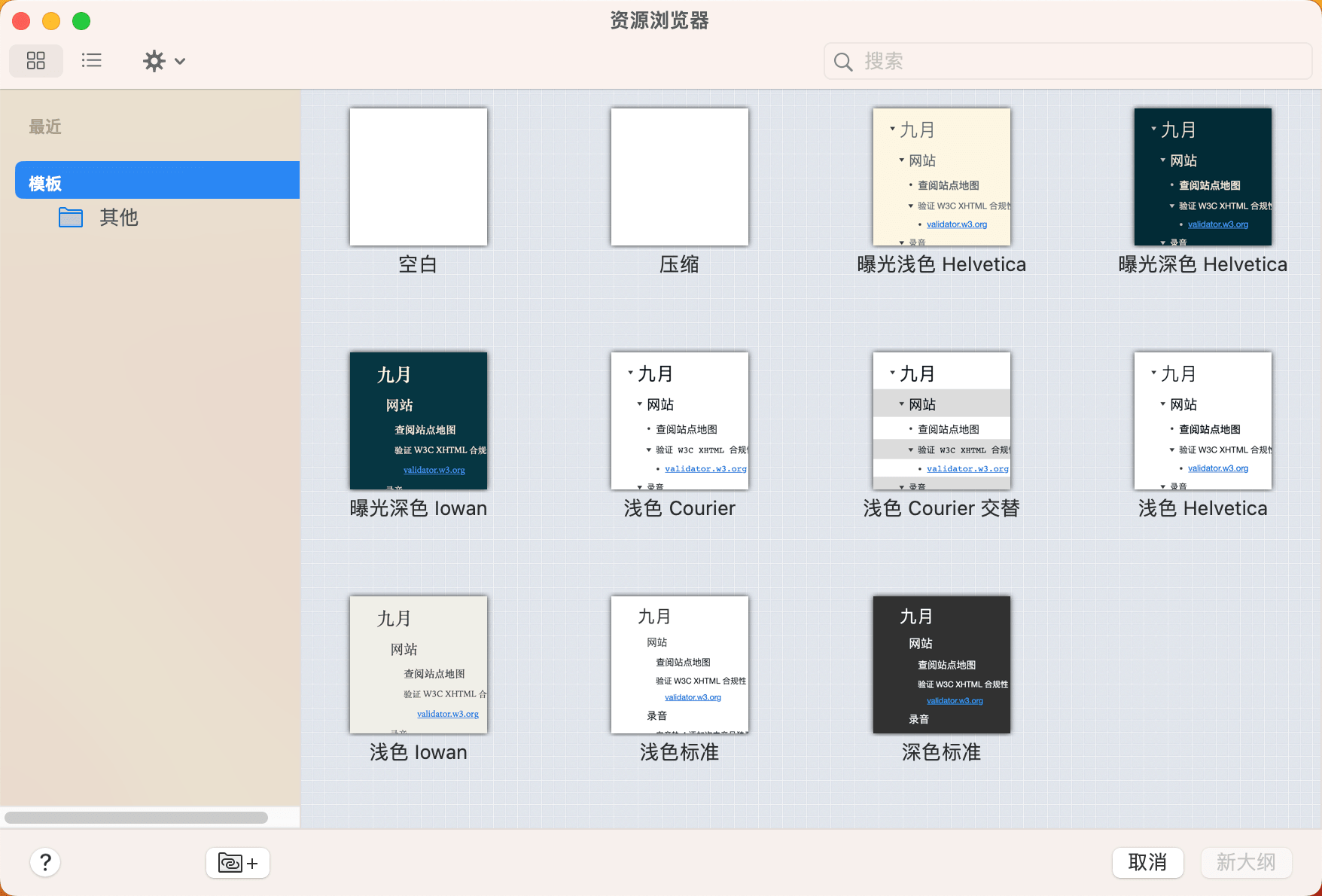Viewport: 1322px width, 896px height.
Task: Pick the 浅色 Courier template thumbnail
Action: point(680,421)
